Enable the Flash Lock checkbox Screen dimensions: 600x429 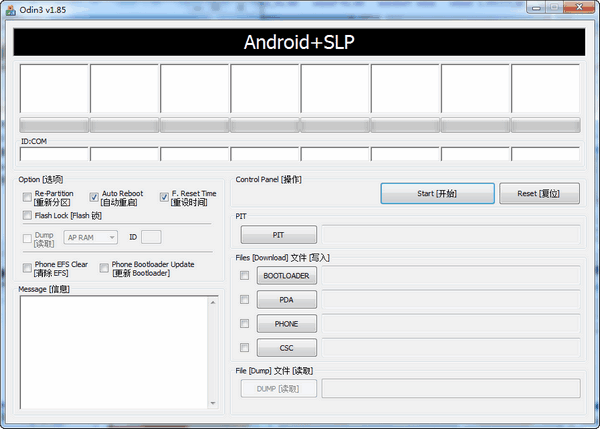pyautogui.click(x=27, y=215)
